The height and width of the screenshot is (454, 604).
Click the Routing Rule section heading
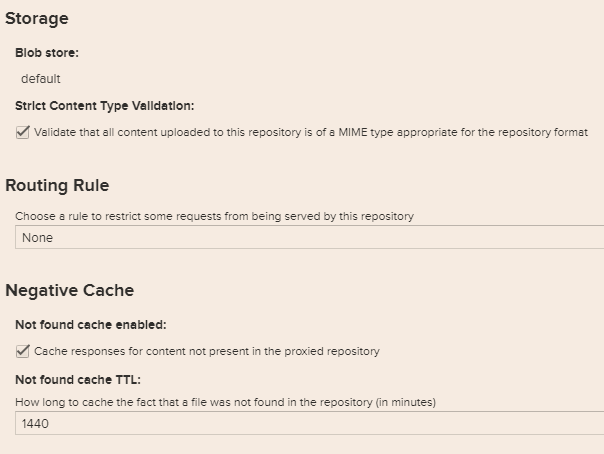tap(57, 185)
